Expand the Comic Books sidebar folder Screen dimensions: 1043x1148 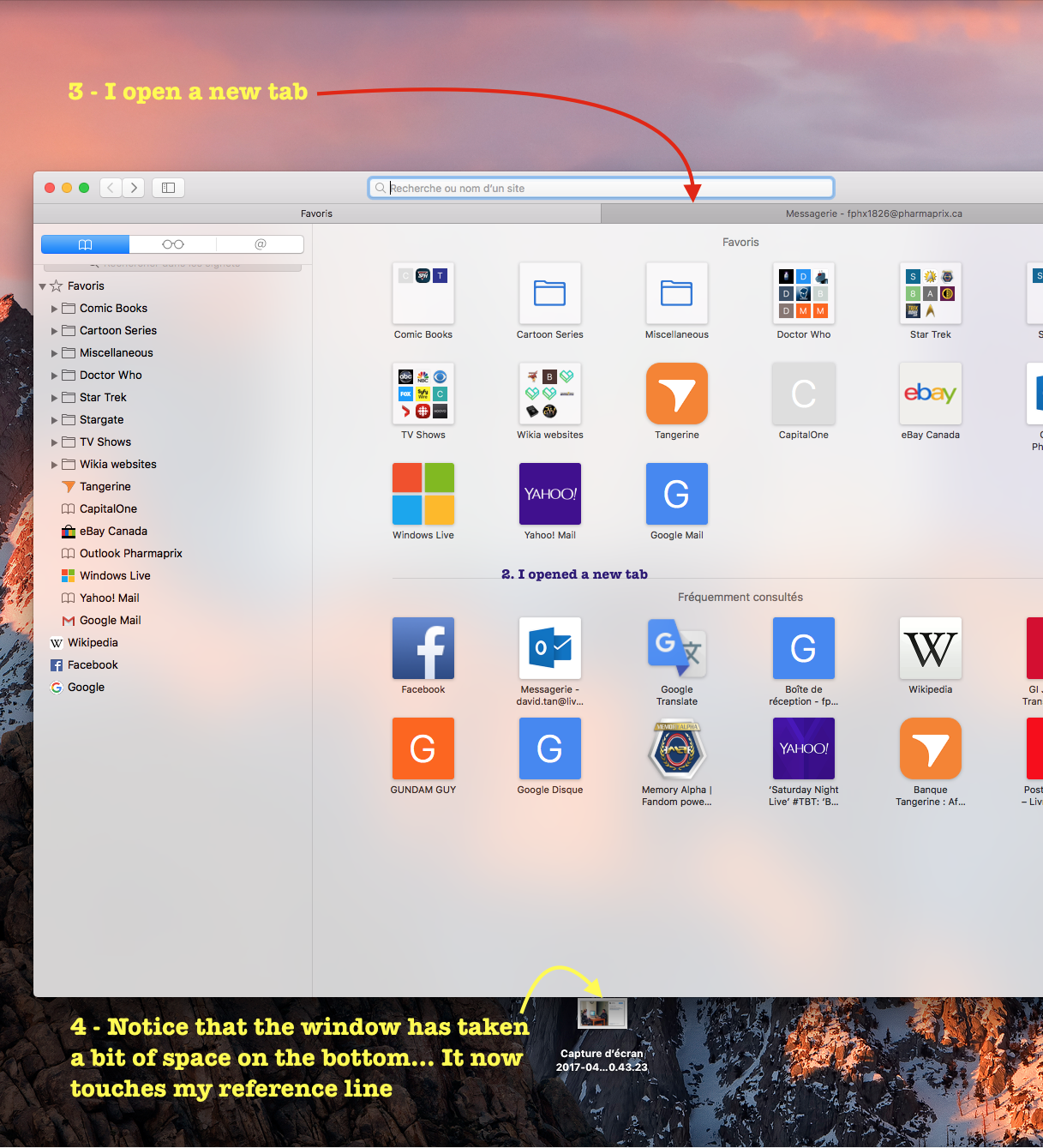pyautogui.click(x=55, y=309)
